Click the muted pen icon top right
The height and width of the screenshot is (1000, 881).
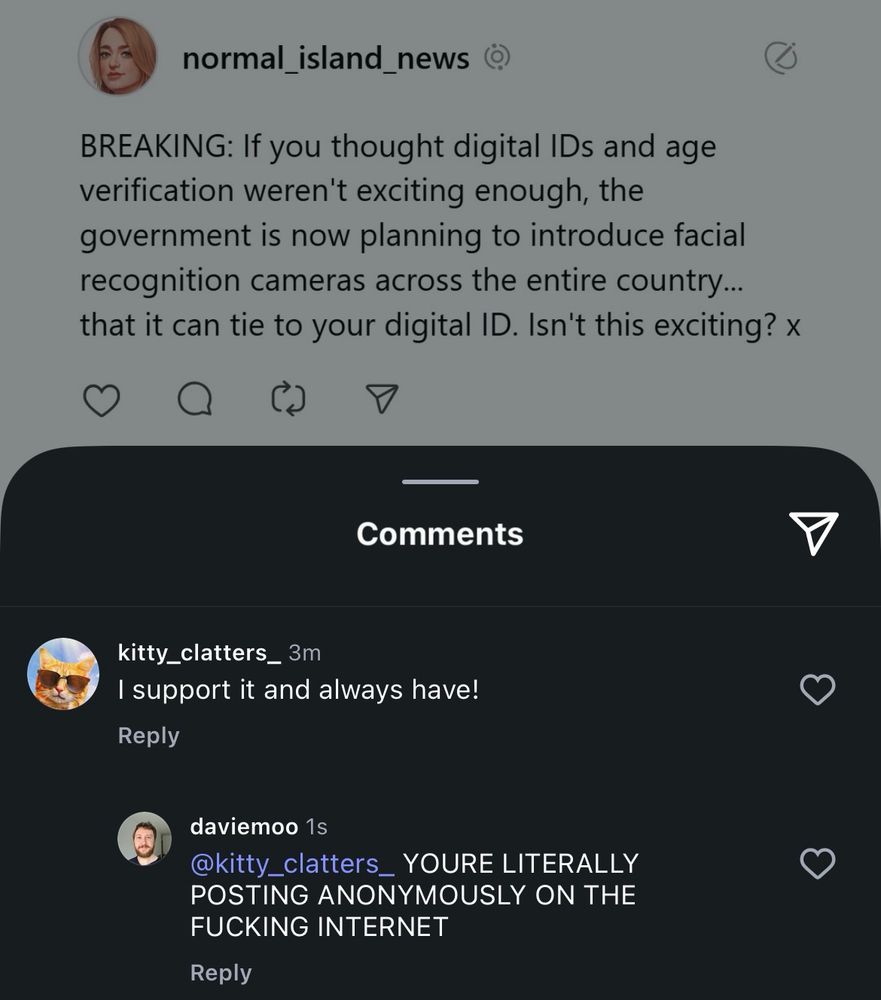tap(781, 57)
